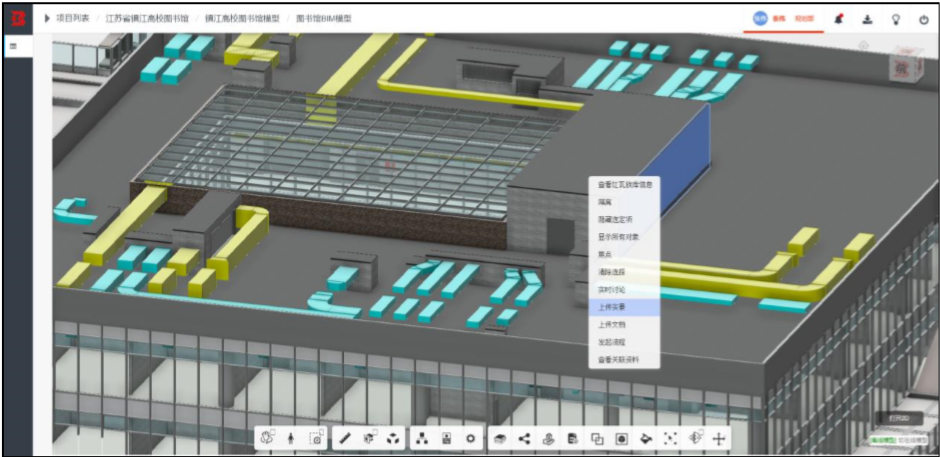Click the power logout icon
Image resolution: width=940 pixels, height=457 pixels.
coord(924,19)
